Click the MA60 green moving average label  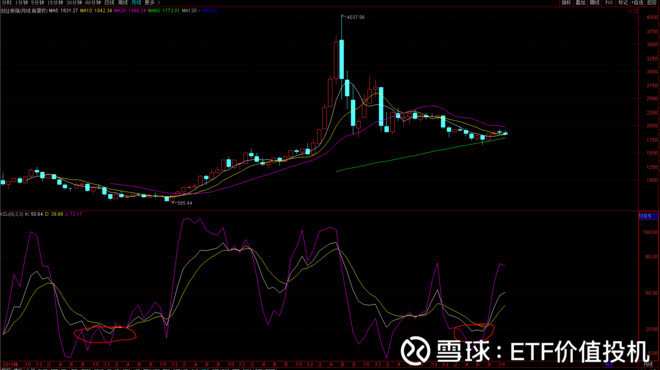click(164, 11)
